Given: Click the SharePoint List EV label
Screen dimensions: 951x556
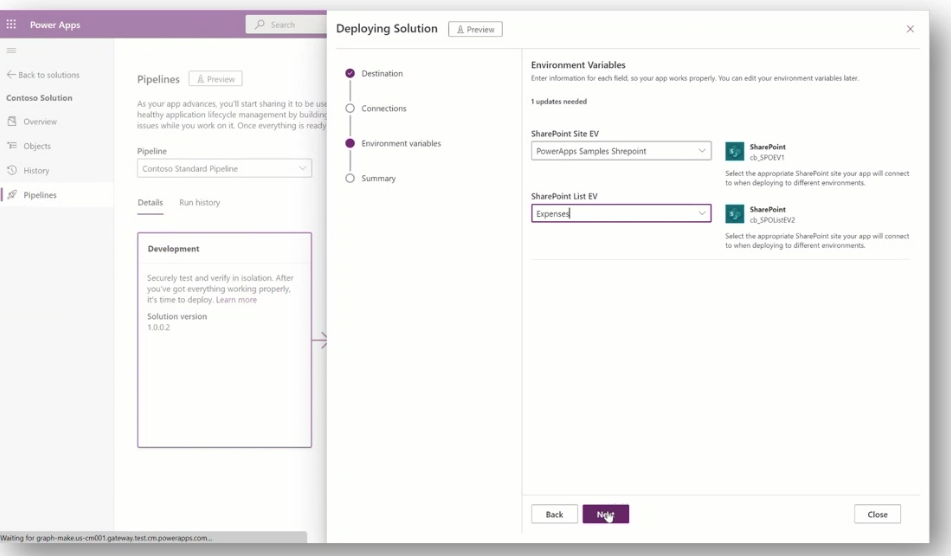Looking at the screenshot, I should tap(564, 196).
